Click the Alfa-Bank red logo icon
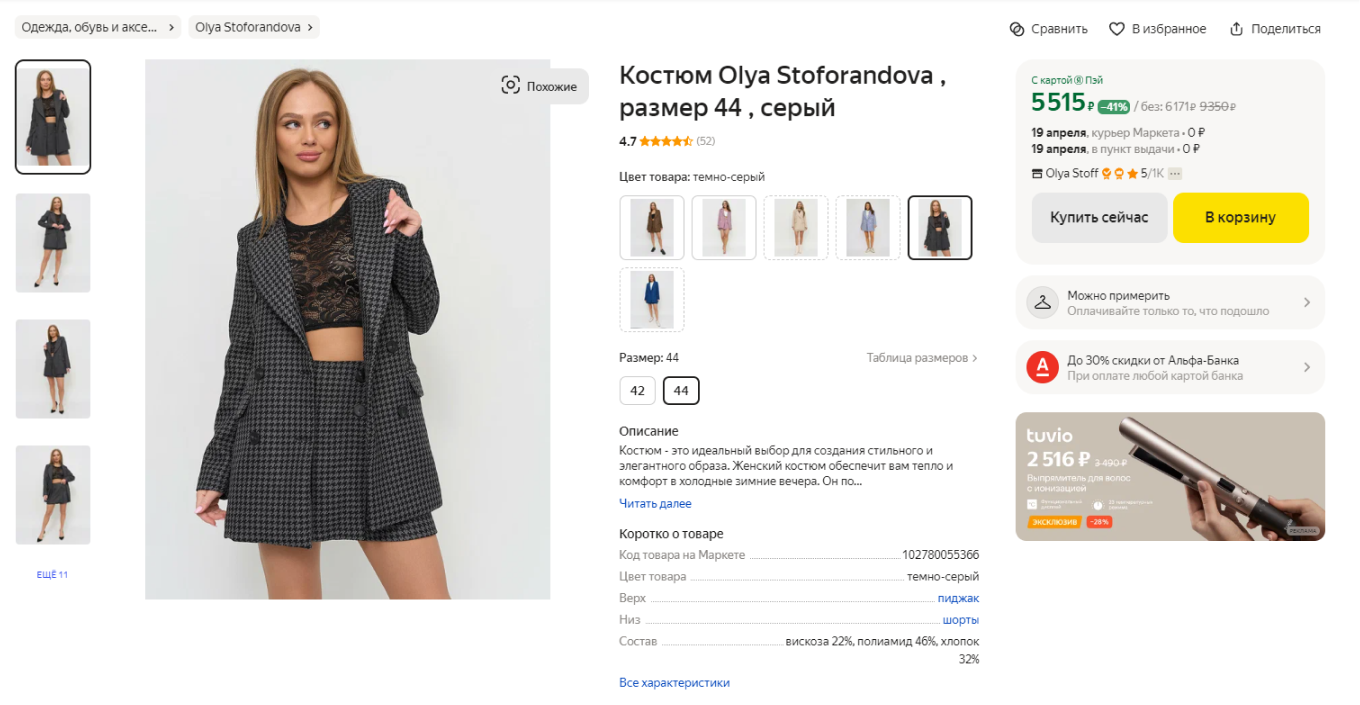1360x705 pixels. (1042, 368)
